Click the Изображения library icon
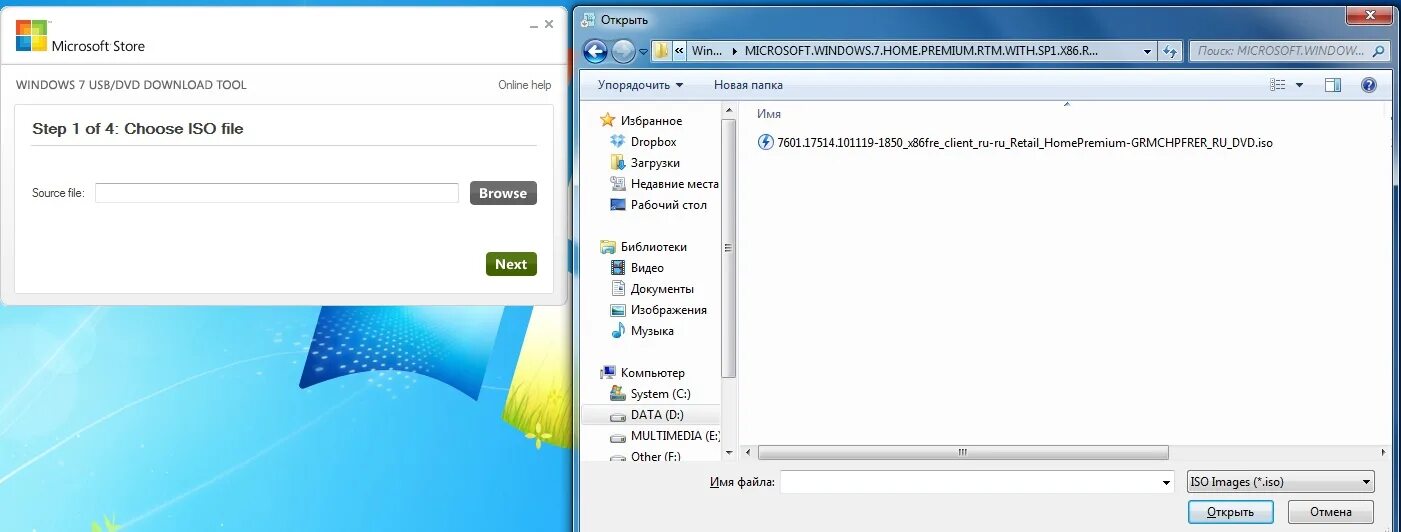1401x532 pixels. coord(618,309)
